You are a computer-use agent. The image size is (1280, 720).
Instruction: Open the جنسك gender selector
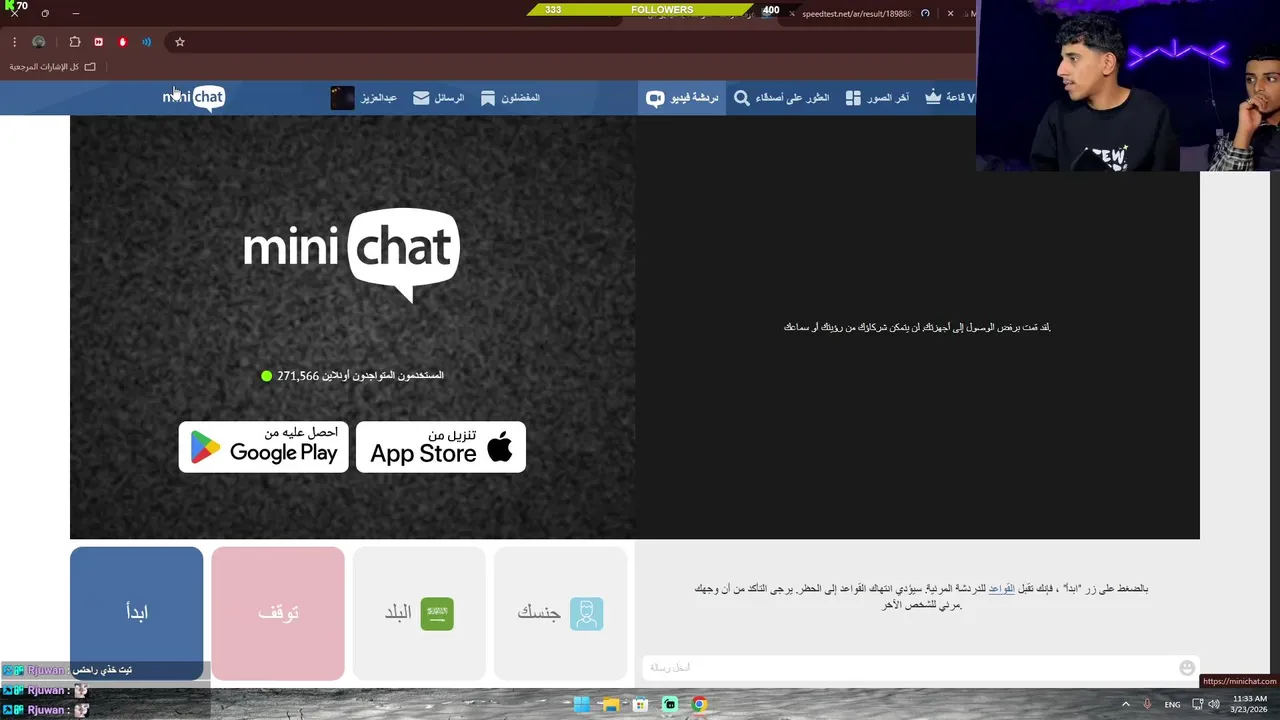tap(560, 613)
